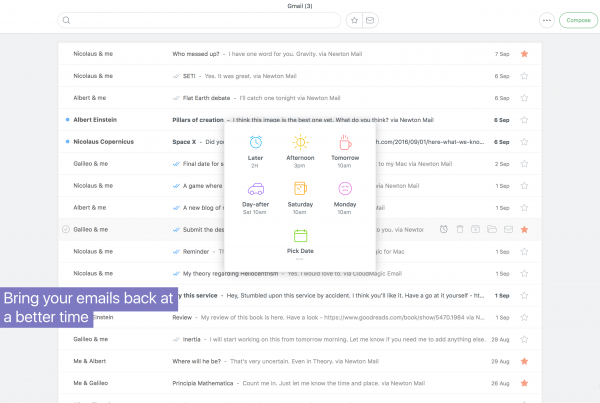Mark the Submit email as unread
This screenshot has height=403, width=600.
click(508, 229)
